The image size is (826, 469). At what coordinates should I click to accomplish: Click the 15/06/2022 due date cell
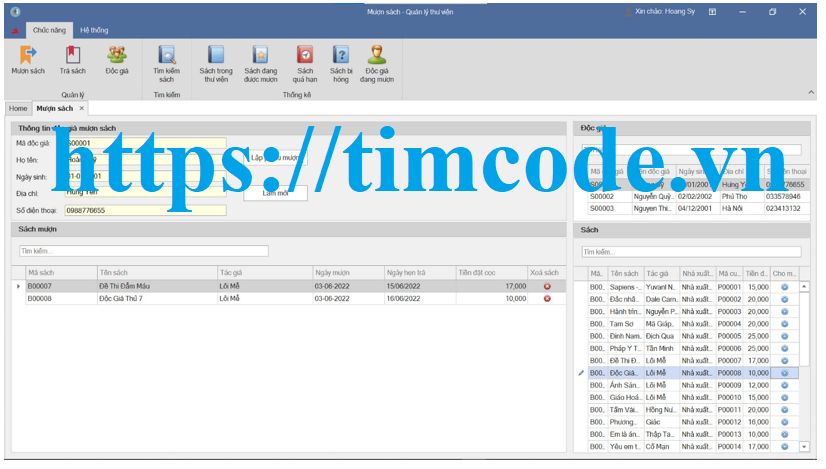pos(420,286)
